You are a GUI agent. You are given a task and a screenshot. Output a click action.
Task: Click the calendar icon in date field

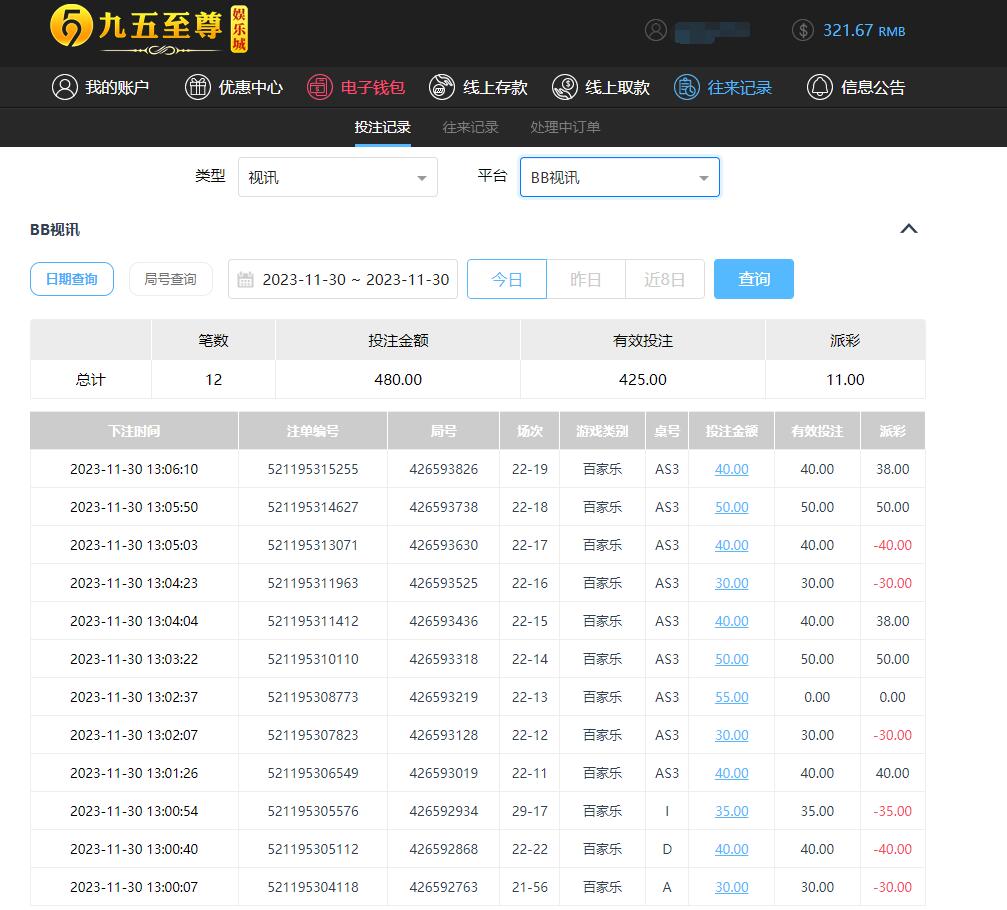pyautogui.click(x=245, y=280)
